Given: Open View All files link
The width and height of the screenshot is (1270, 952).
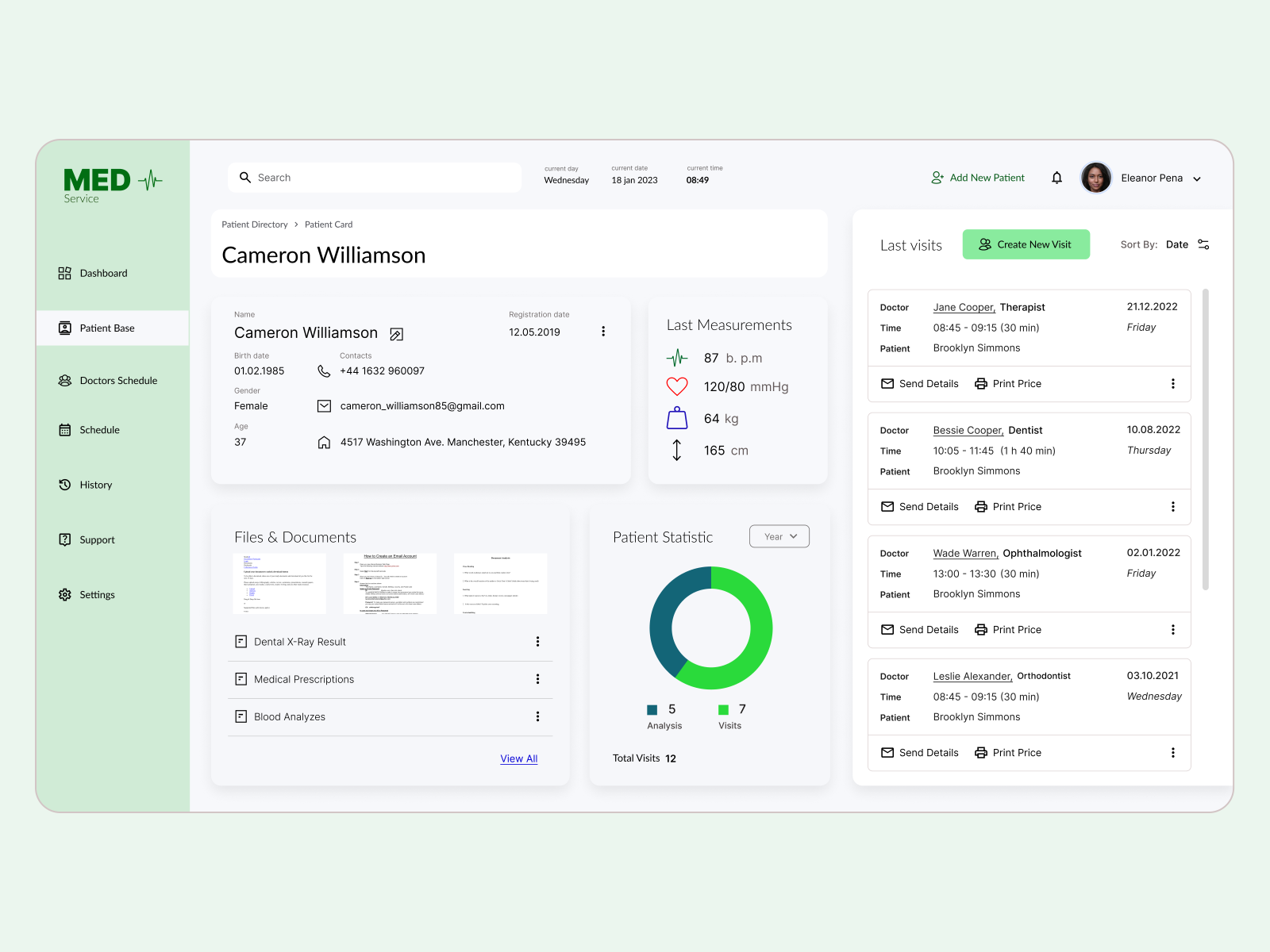Looking at the screenshot, I should (518, 758).
